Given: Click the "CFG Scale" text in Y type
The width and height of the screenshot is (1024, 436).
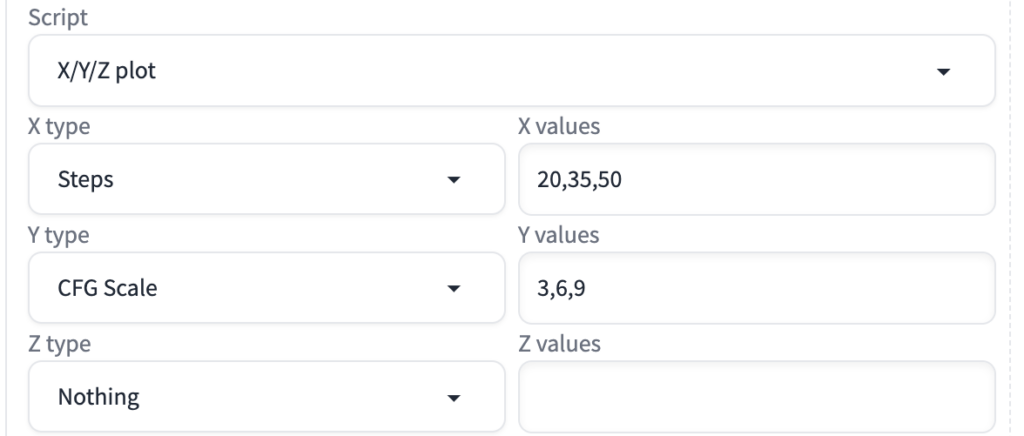Looking at the screenshot, I should pos(107,289).
